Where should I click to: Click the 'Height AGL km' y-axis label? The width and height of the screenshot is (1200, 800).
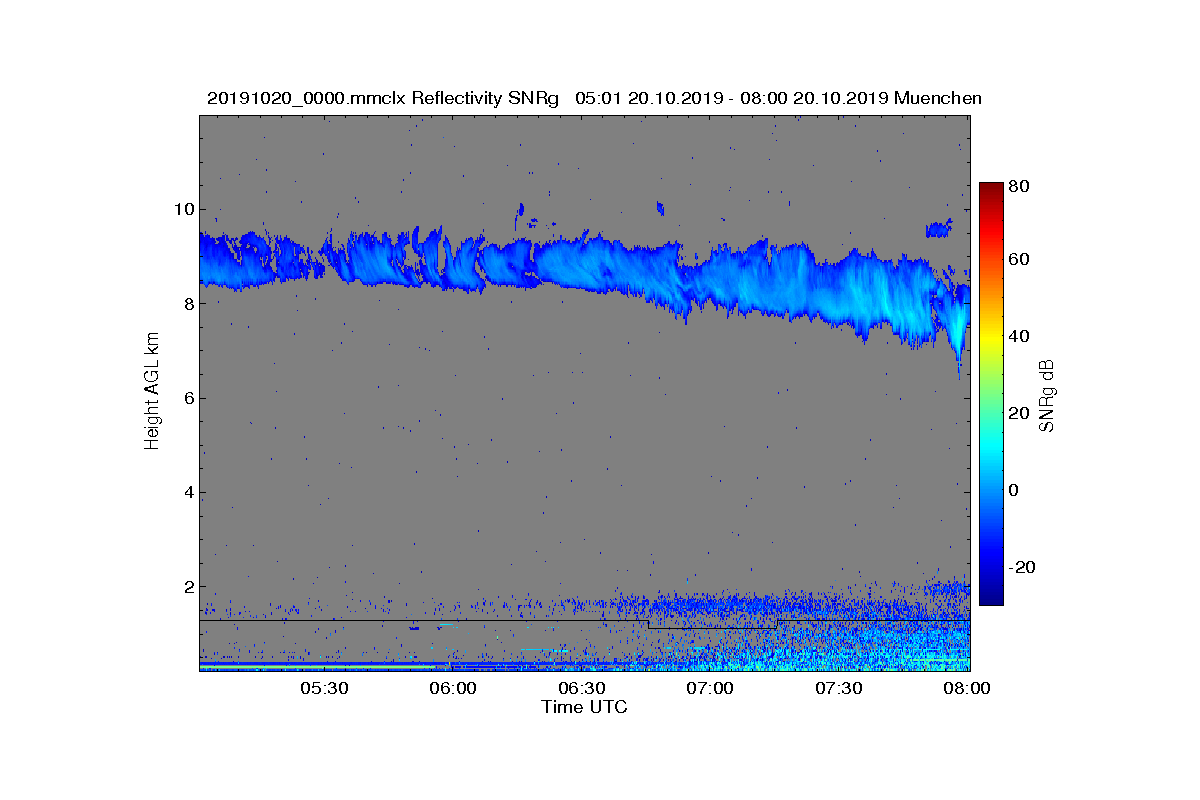pos(152,392)
